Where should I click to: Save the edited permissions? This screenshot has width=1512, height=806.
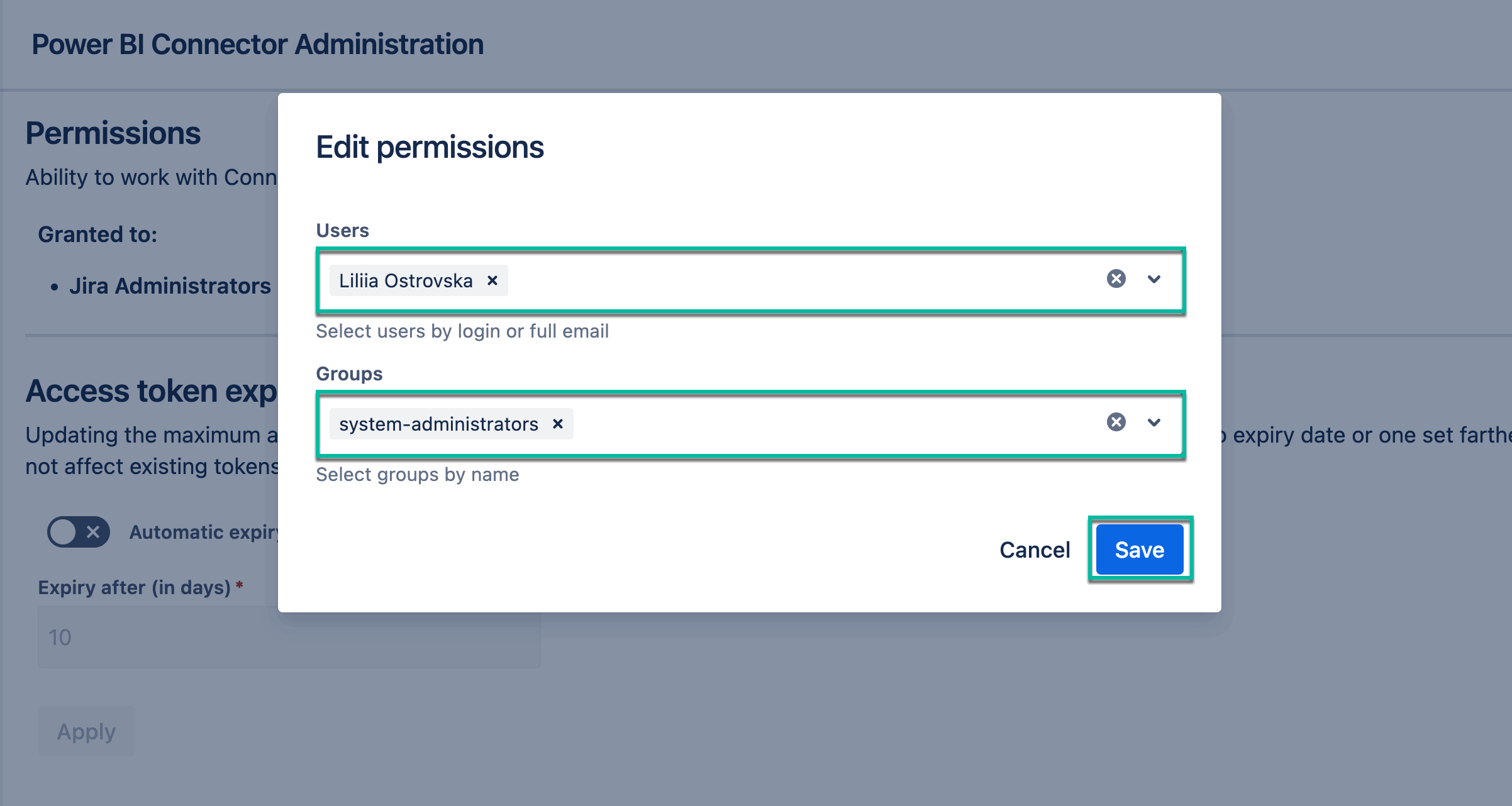tap(1138, 549)
